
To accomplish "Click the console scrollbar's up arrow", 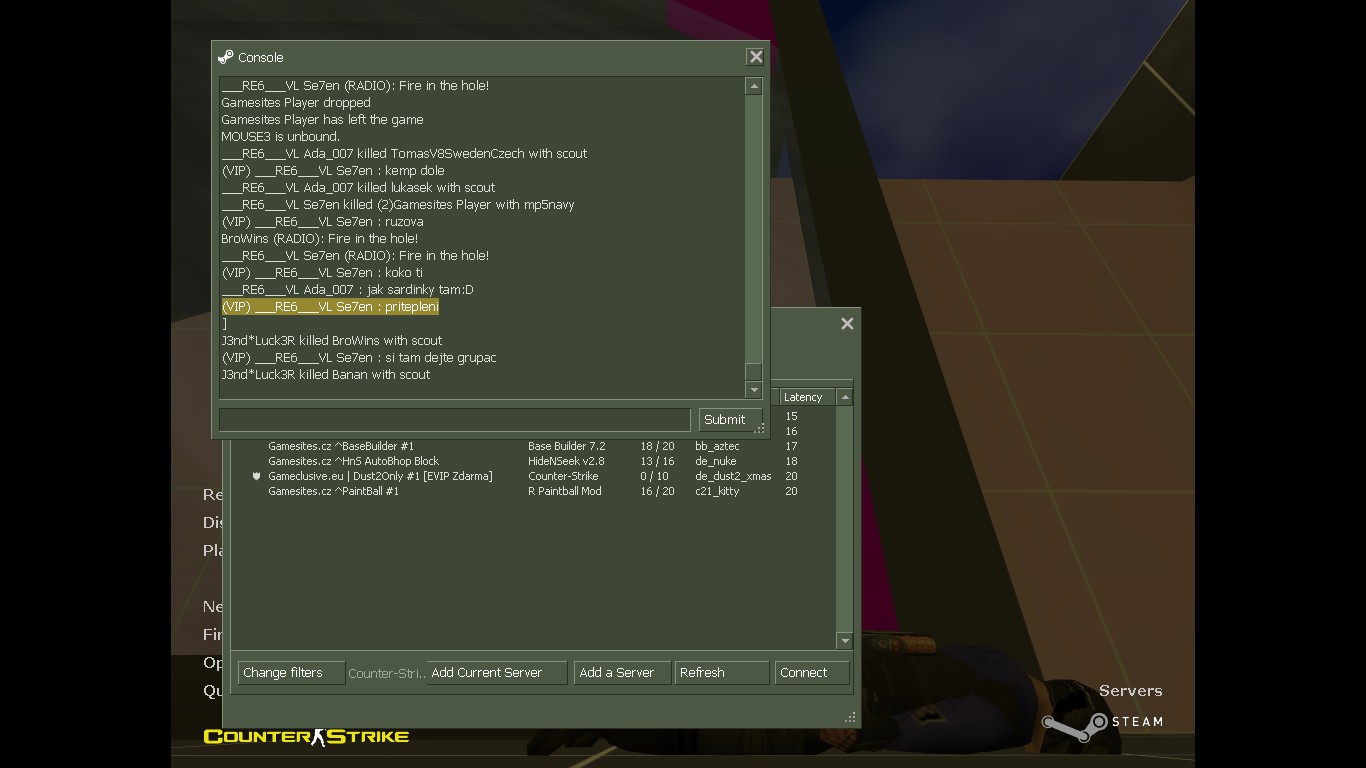I will tap(754, 87).
